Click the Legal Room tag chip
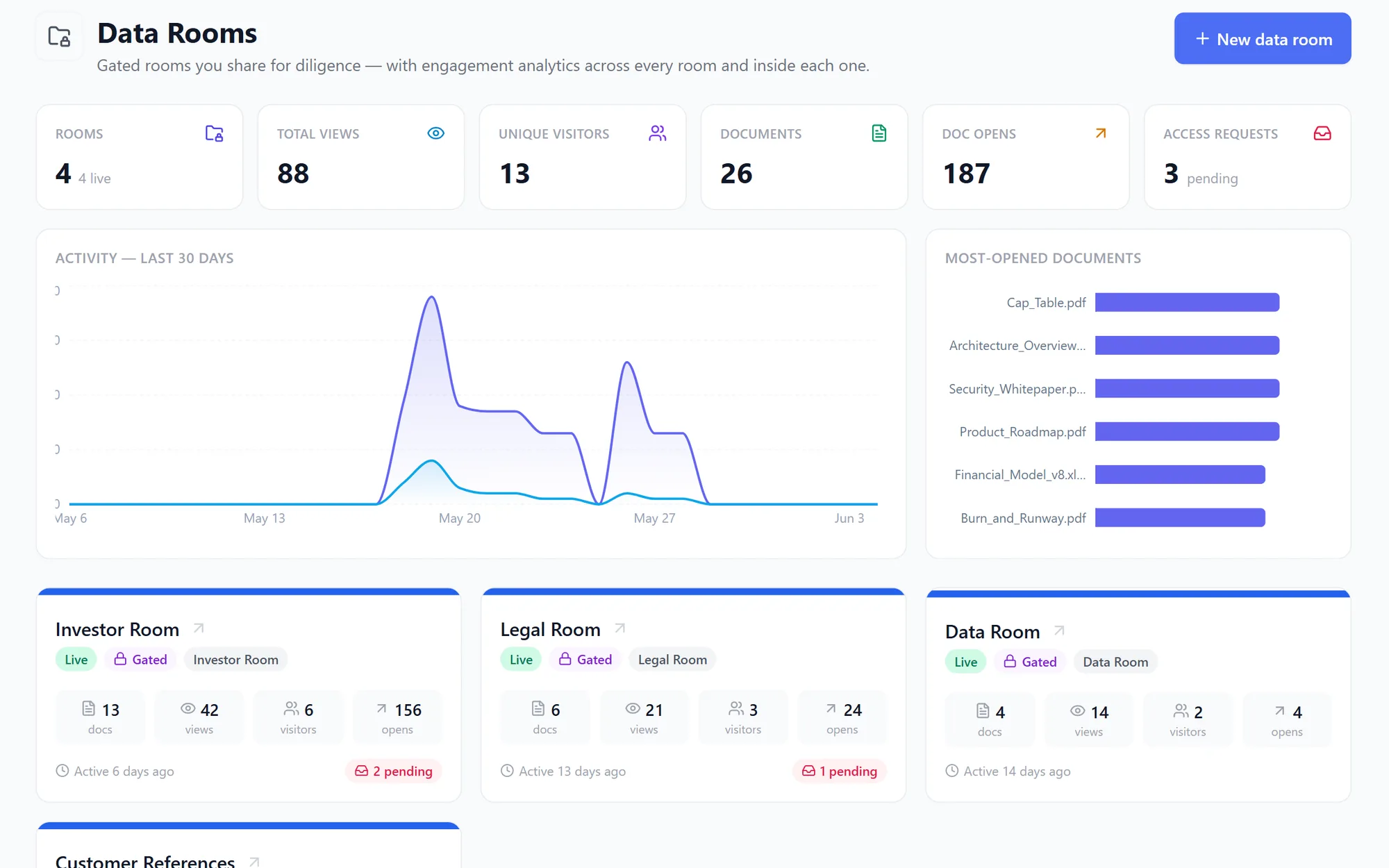The width and height of the screenshot is (1389, 868). (673, 660)
